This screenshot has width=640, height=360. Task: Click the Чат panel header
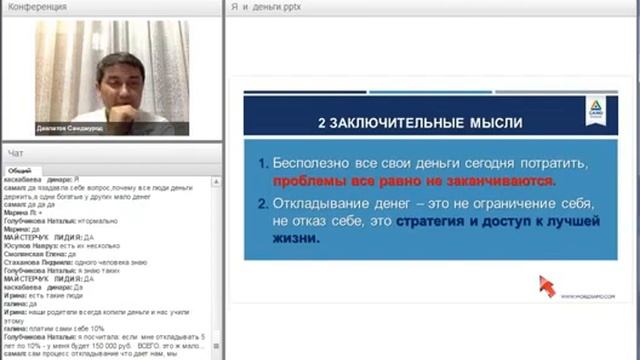coord(112,153)
